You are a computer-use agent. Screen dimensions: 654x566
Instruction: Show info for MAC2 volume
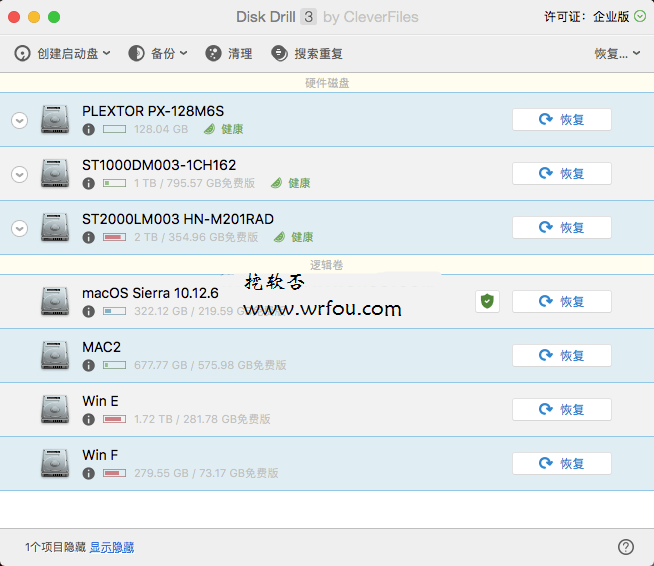click(x=88, y=365)
